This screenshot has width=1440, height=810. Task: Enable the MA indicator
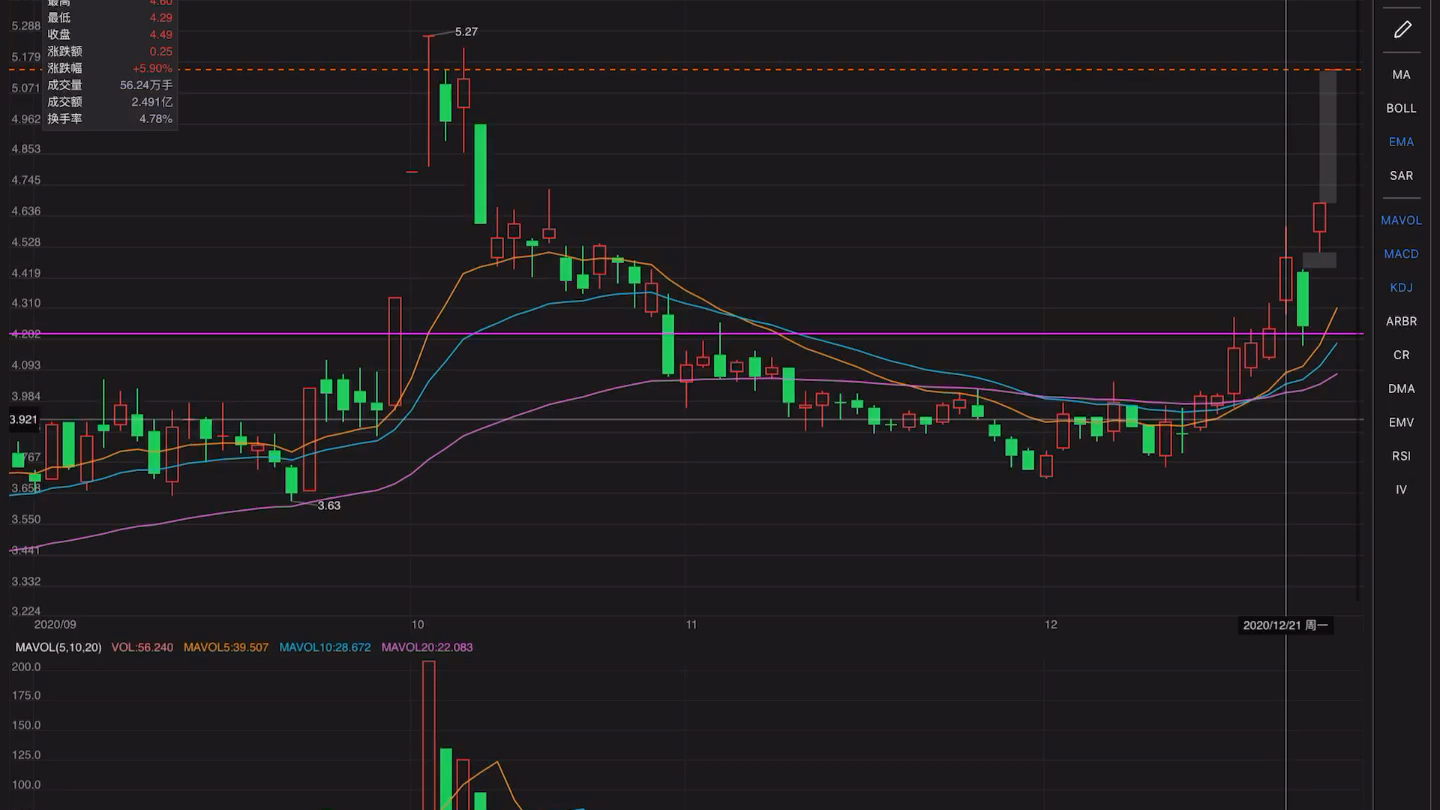tap(1401, 75)
